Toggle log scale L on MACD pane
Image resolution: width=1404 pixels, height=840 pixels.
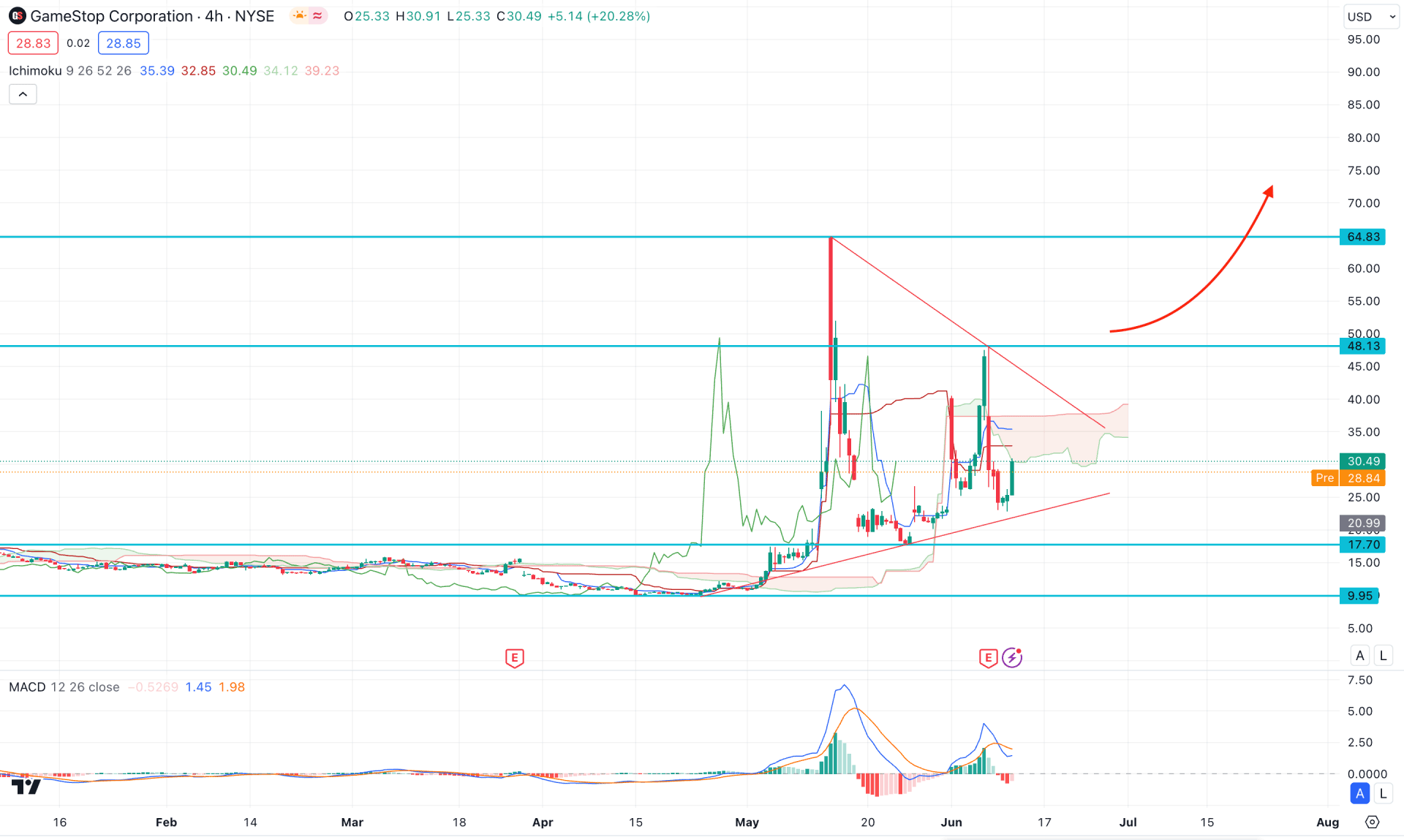[1383, 793]
